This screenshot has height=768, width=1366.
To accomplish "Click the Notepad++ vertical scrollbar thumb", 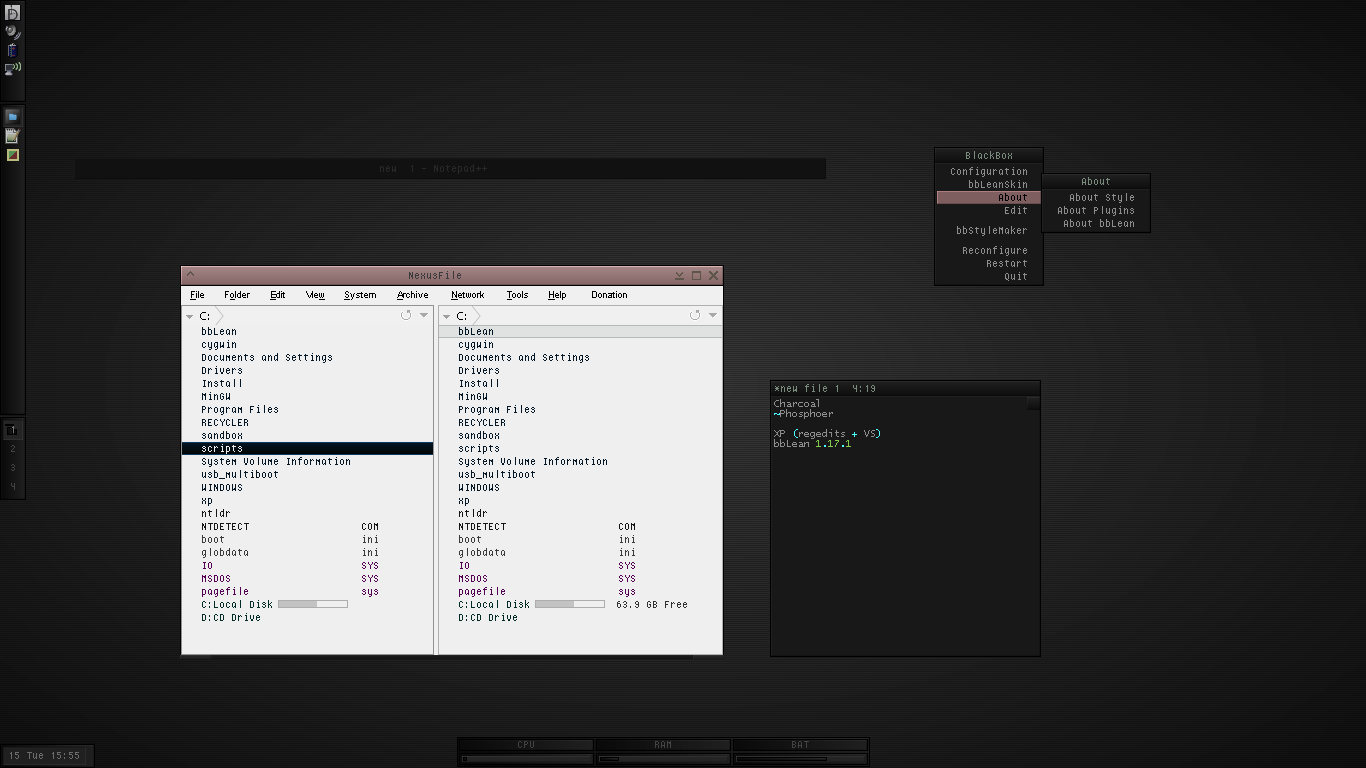I will point(1033,404).
